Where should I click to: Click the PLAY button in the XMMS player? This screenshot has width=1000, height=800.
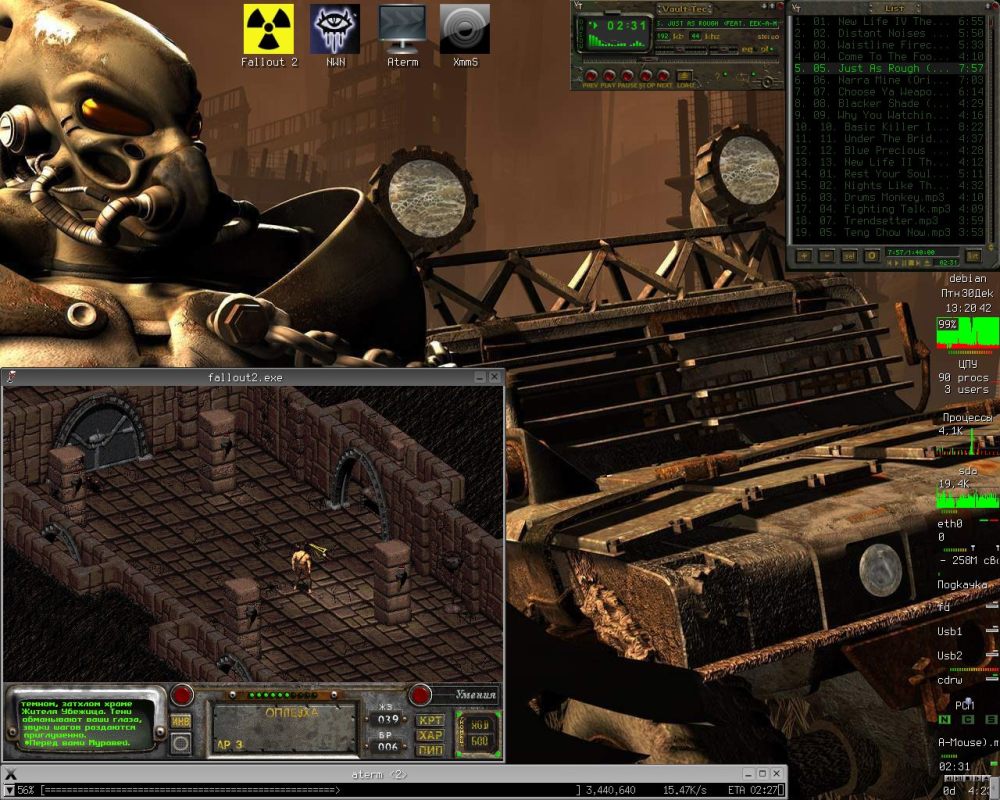[x=609, y=75]
